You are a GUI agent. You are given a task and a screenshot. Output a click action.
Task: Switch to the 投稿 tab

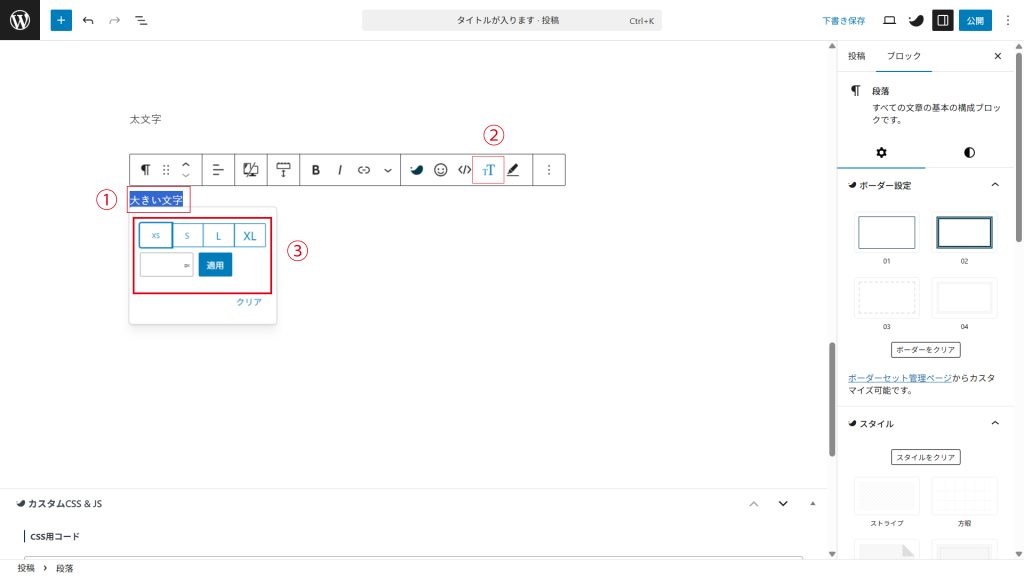tap(857, 56)
